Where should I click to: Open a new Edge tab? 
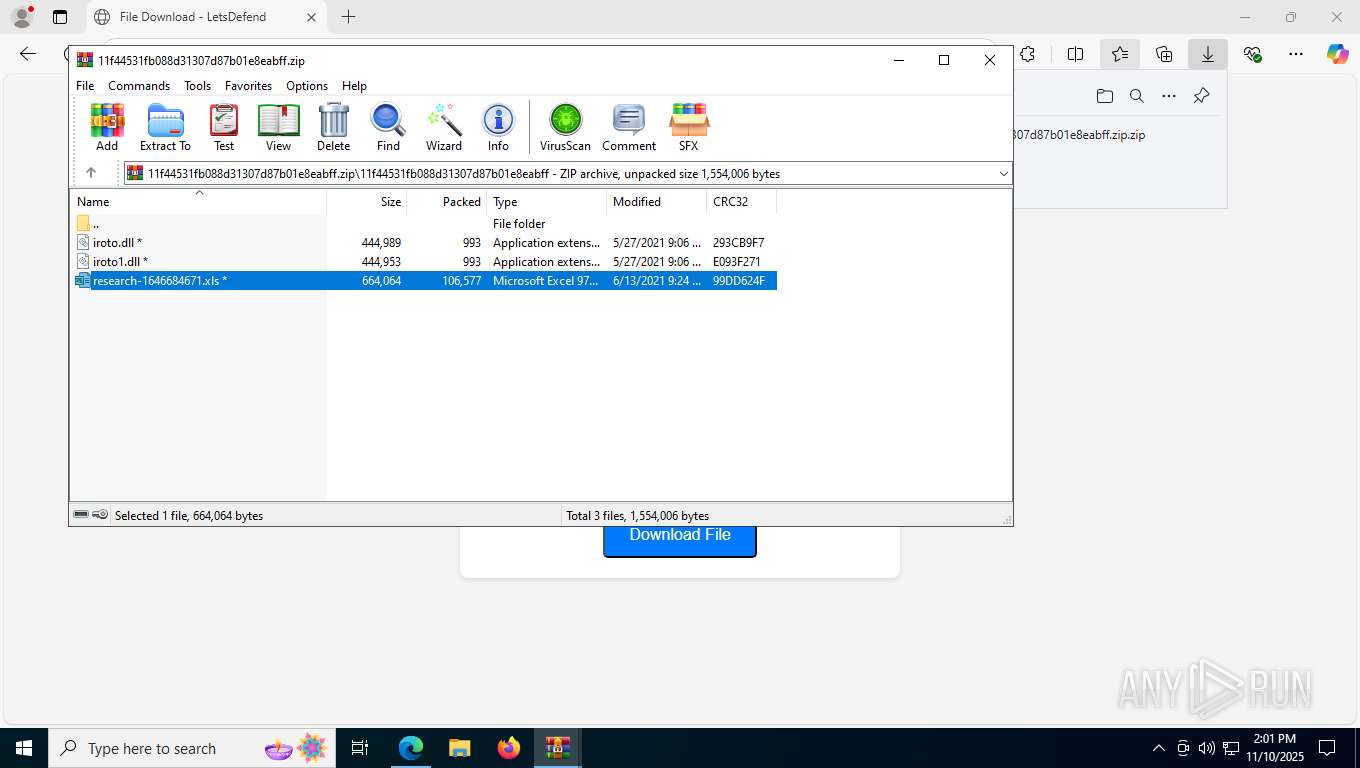click(348, 17)
